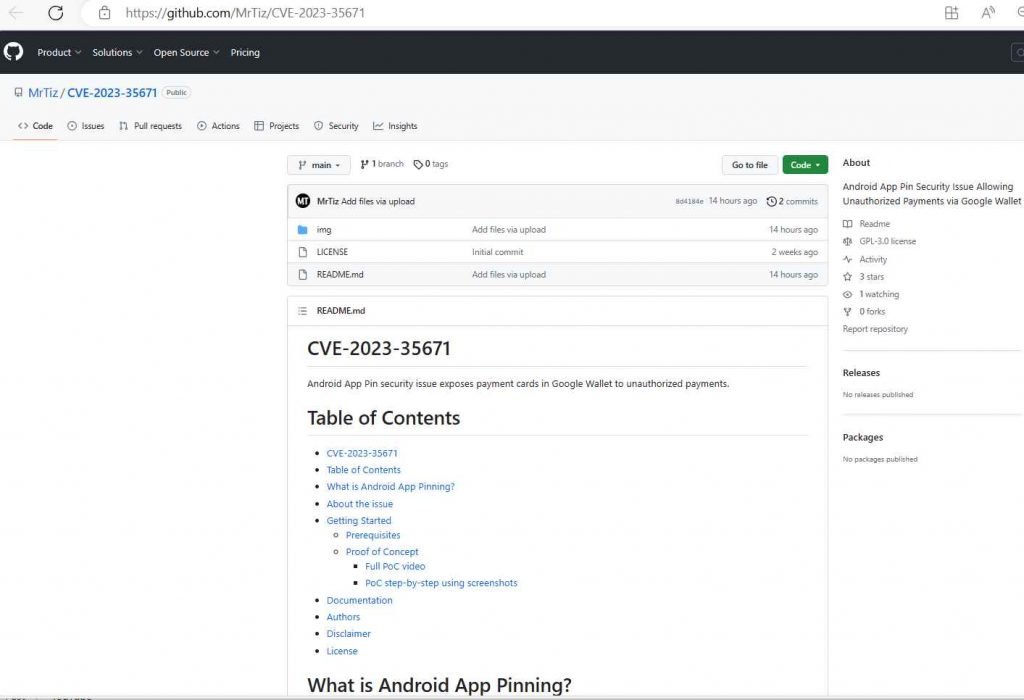Jump to Getting Started section
The image size is (1024, 700).
point(359,520)
